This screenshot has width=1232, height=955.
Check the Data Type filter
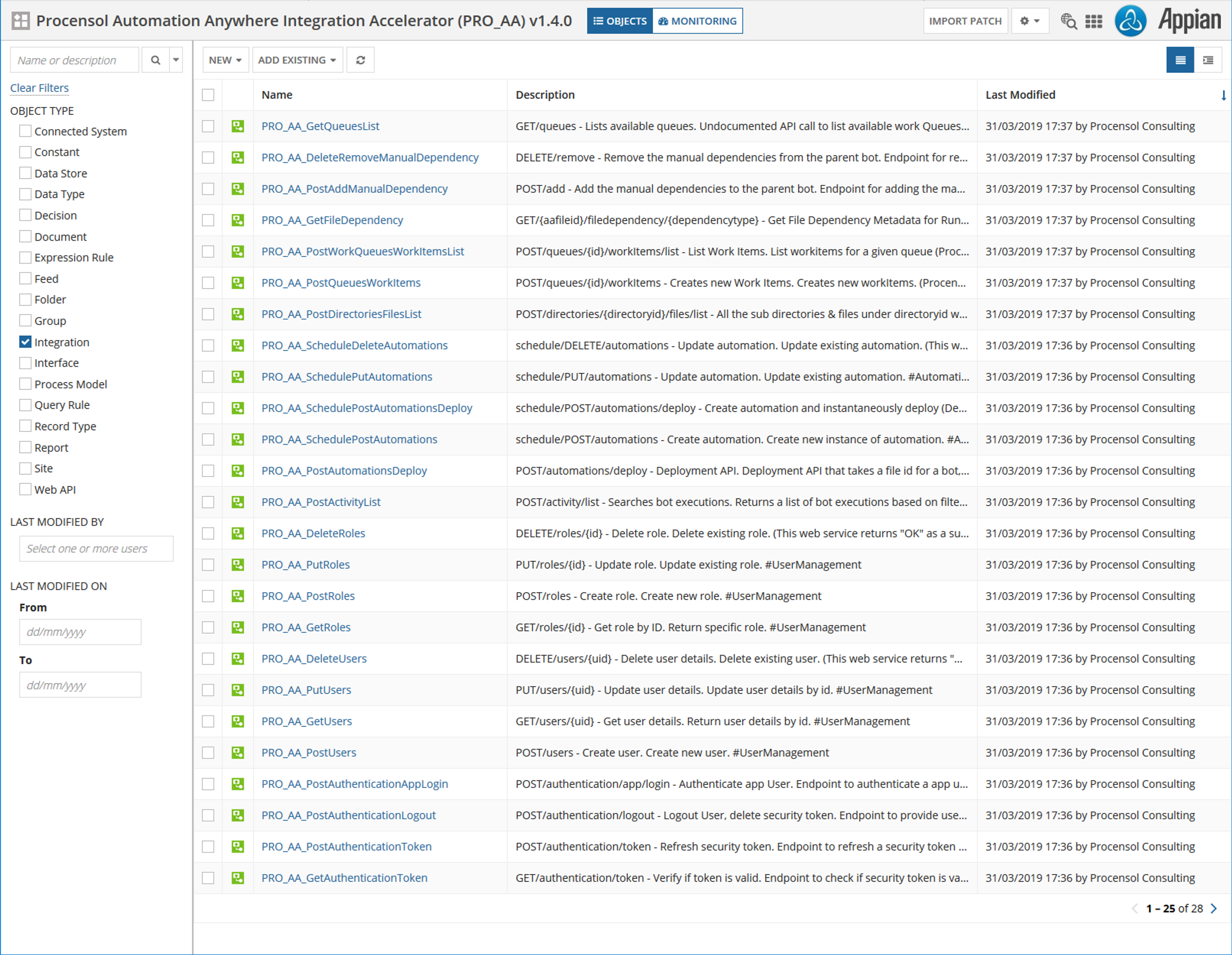coord(25,194)
